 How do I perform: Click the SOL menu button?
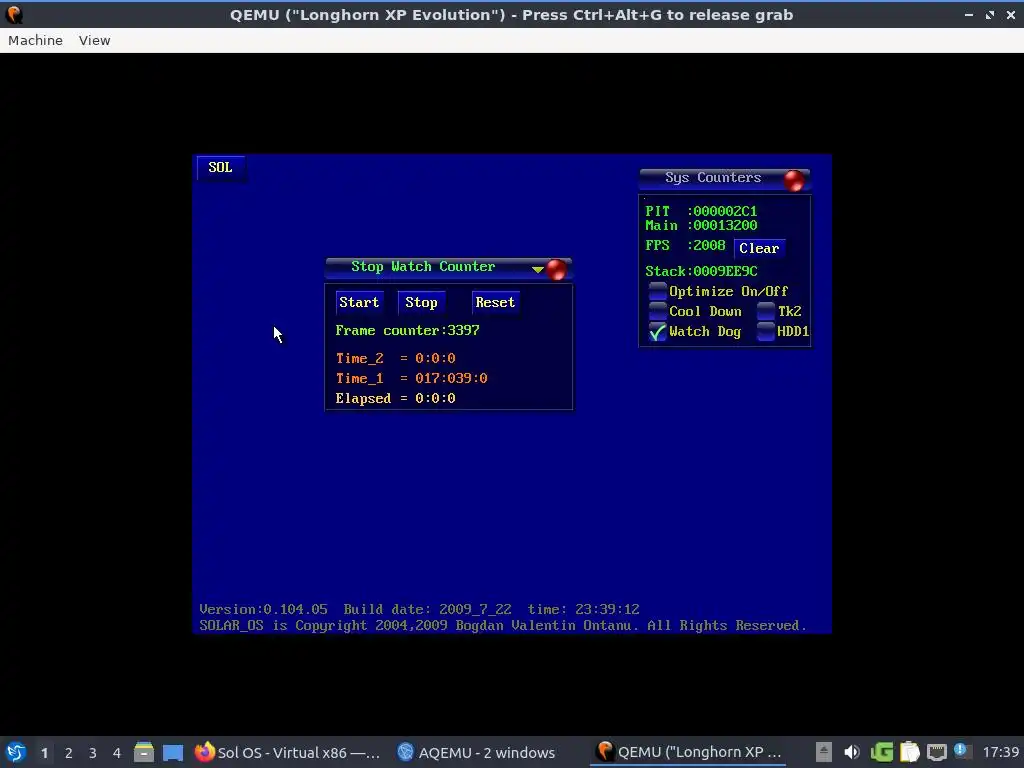[221, 168]
